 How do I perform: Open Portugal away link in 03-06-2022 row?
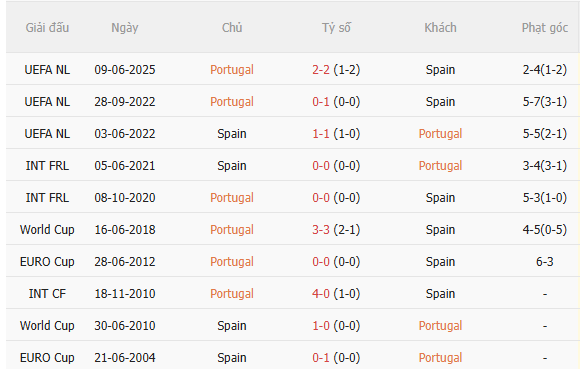coord(440,134)
